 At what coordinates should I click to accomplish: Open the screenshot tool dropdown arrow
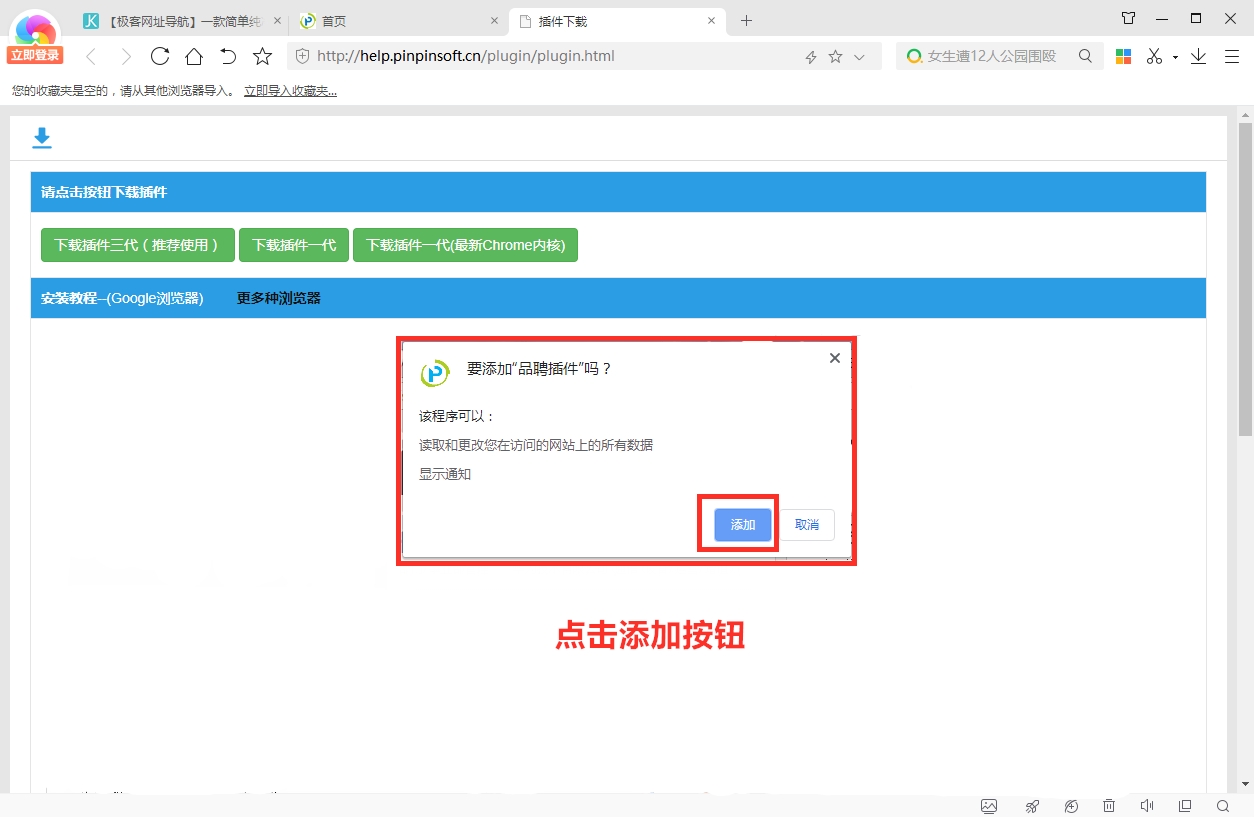tap(1175, 57)
